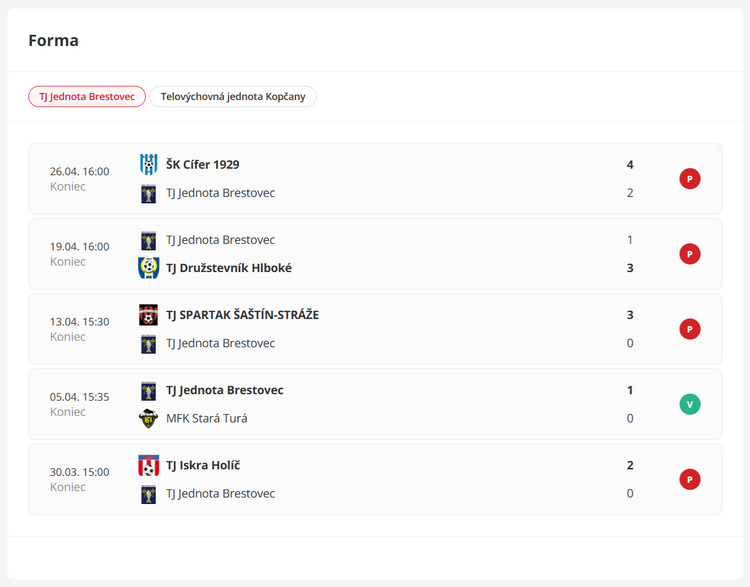The image size is (750, 587).
Task: Click TJ Jednota Brestovec name in 26.04. match
Action: coord(221,193)
